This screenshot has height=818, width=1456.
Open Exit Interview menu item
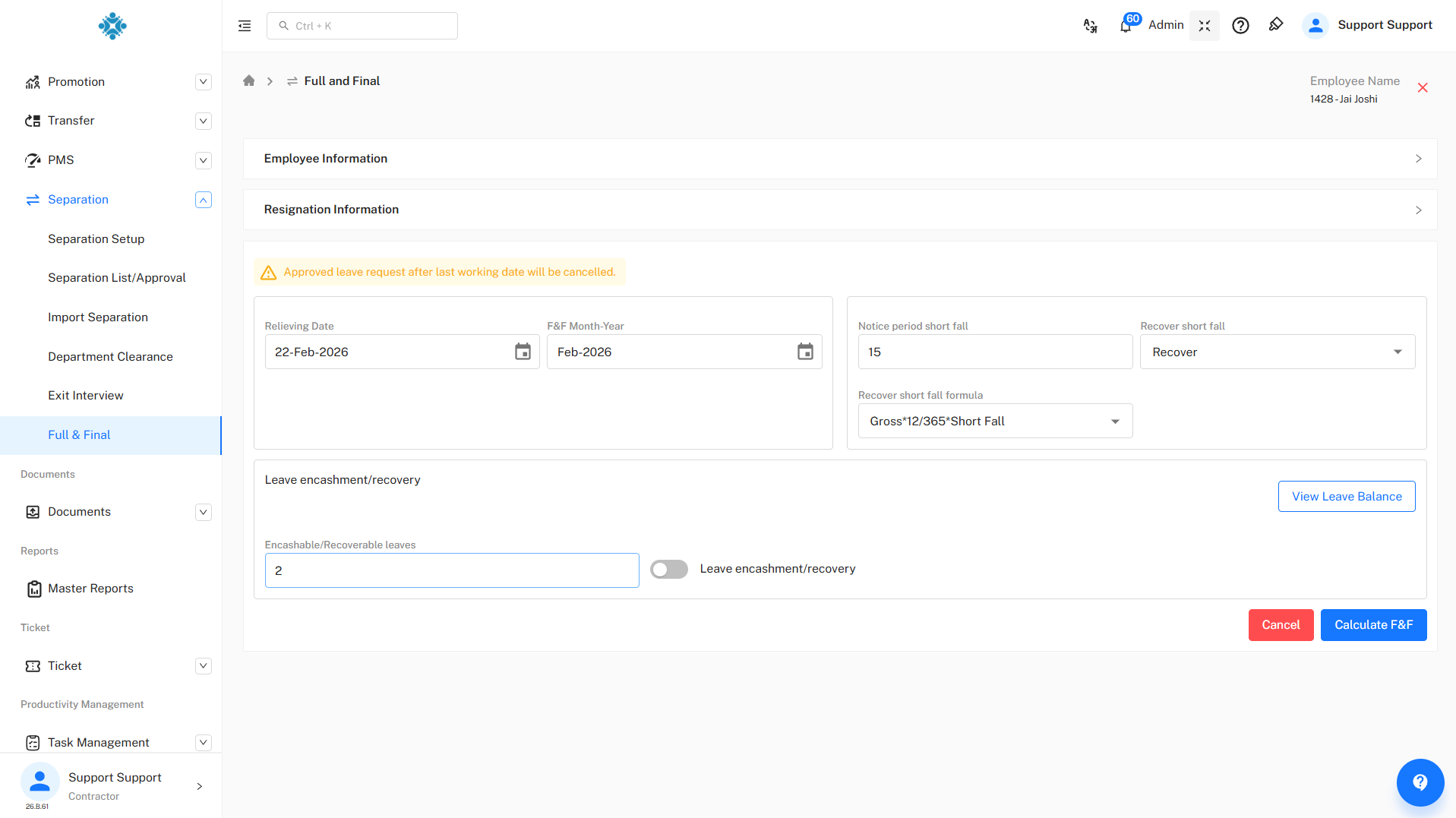click(x=86, y=395)
